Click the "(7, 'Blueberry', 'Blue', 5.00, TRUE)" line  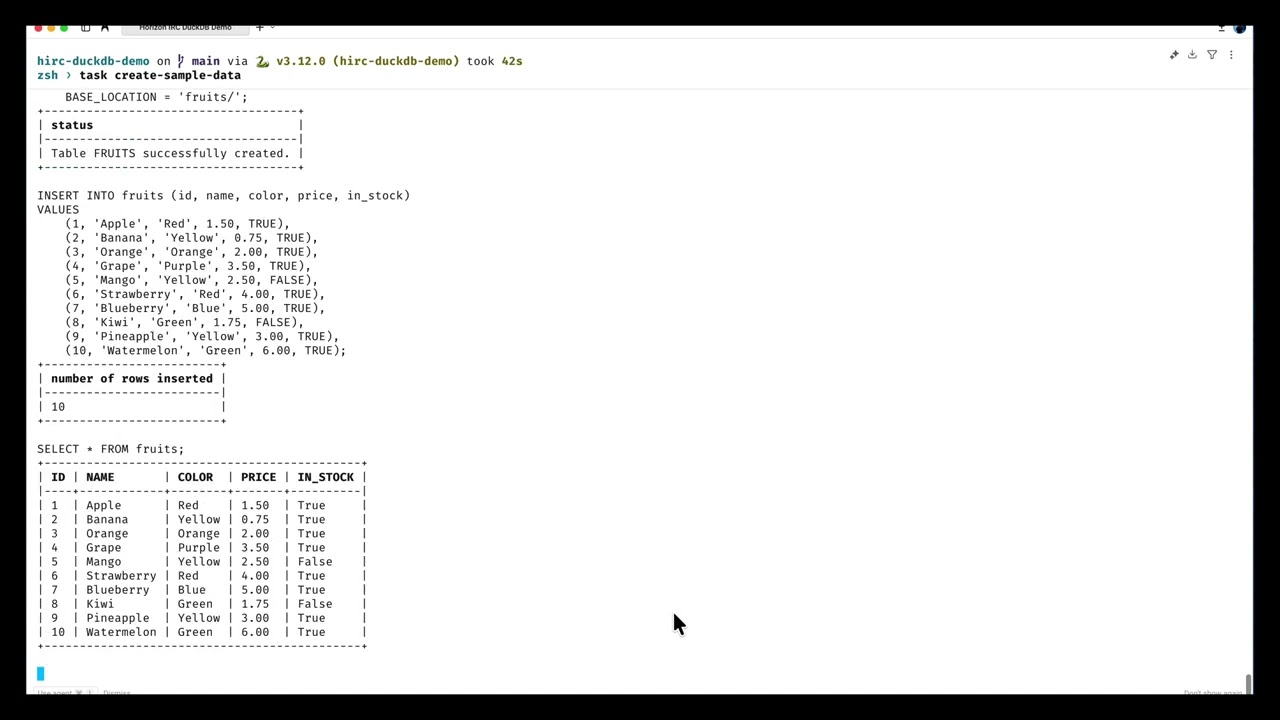(195, 308)
